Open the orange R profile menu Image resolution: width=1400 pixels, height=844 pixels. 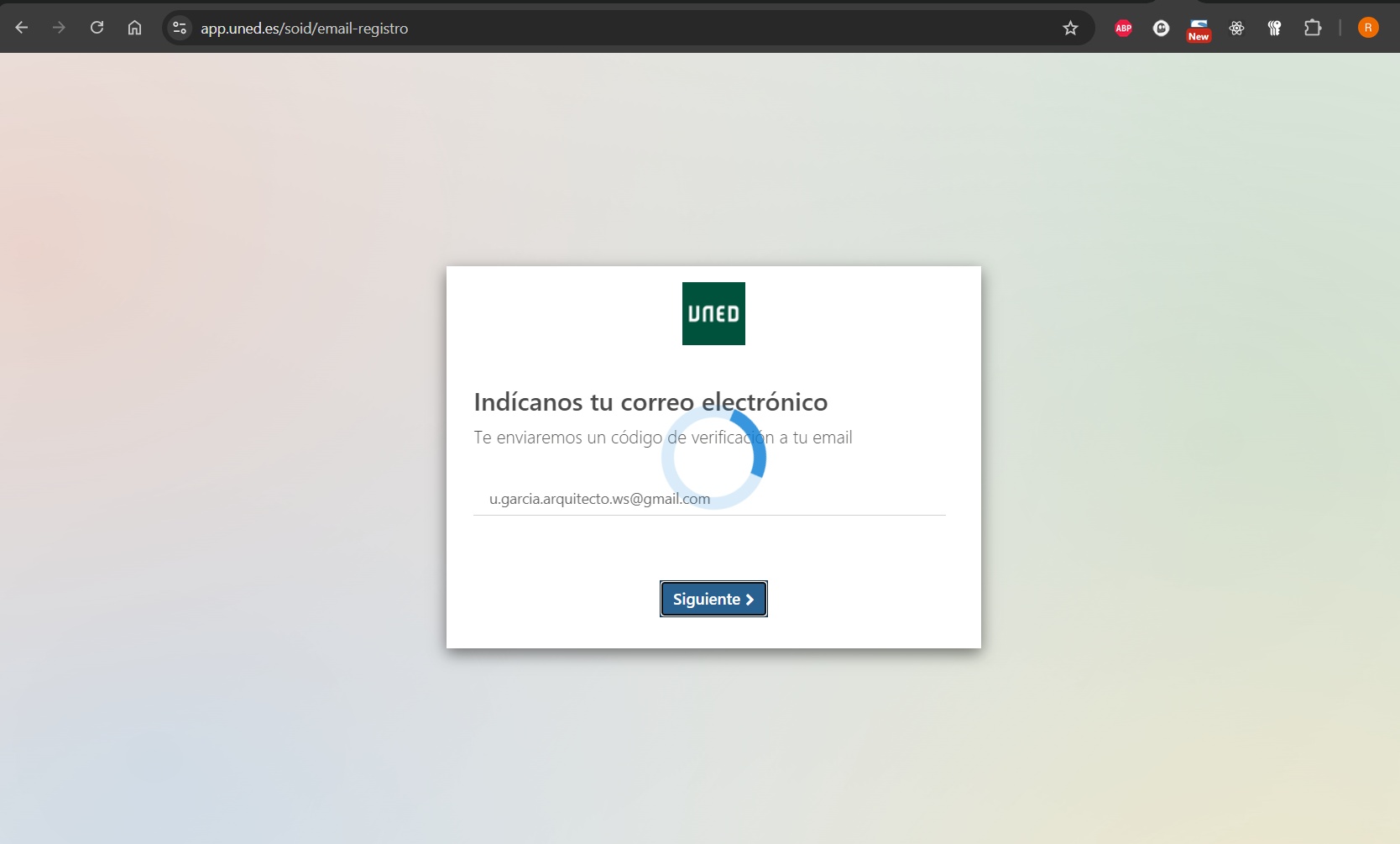(x=1368, y=28)
